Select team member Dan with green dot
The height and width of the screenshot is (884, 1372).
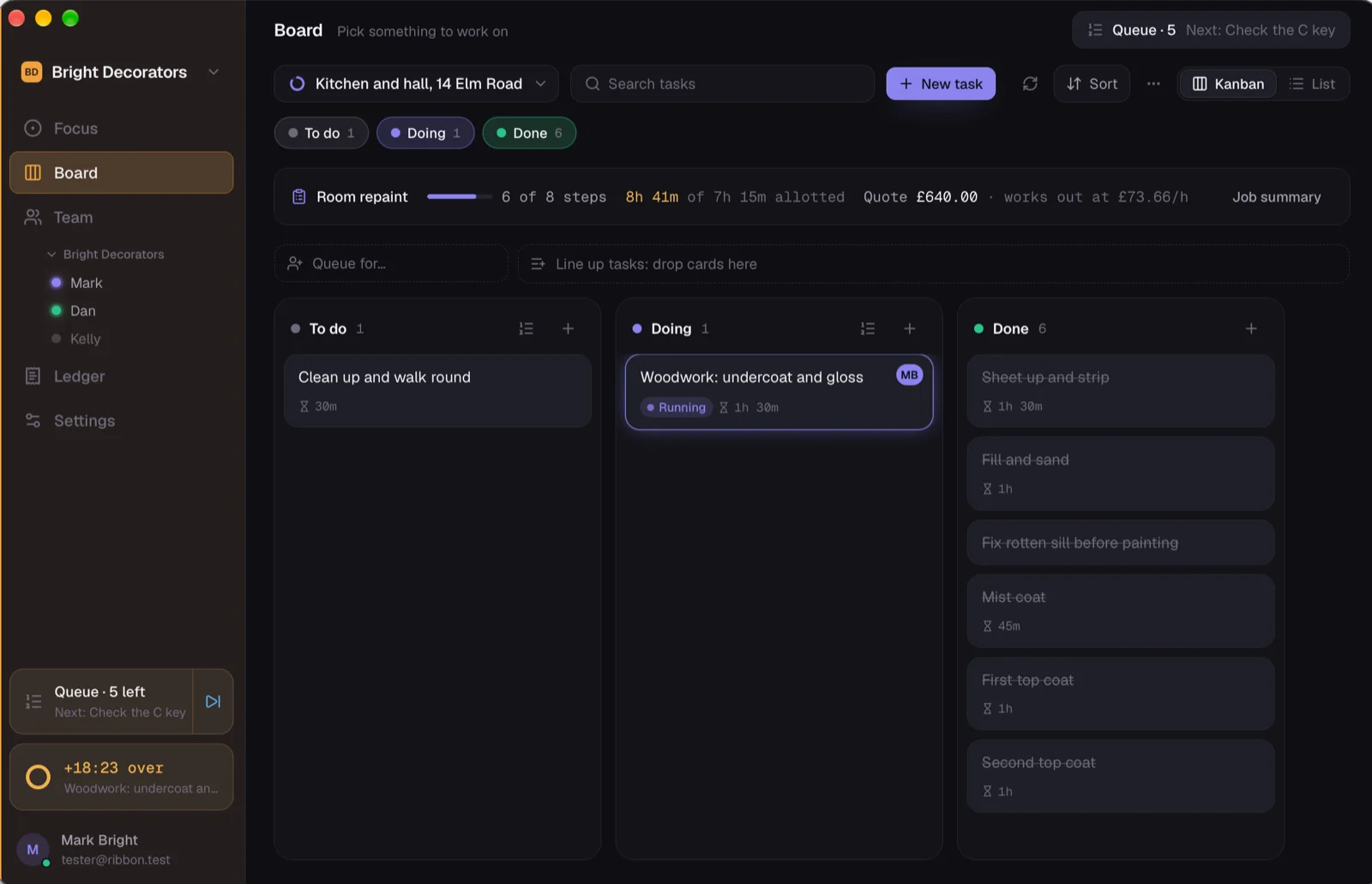click(x=82, y=310)
